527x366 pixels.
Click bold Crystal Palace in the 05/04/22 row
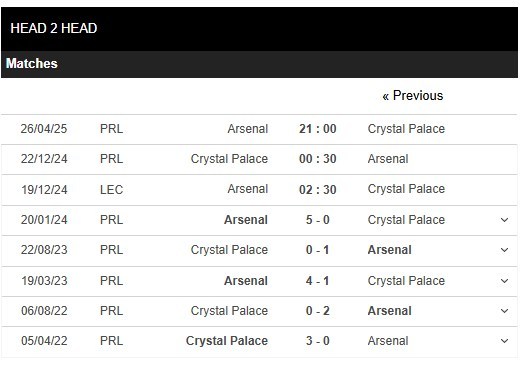(227, 341)
